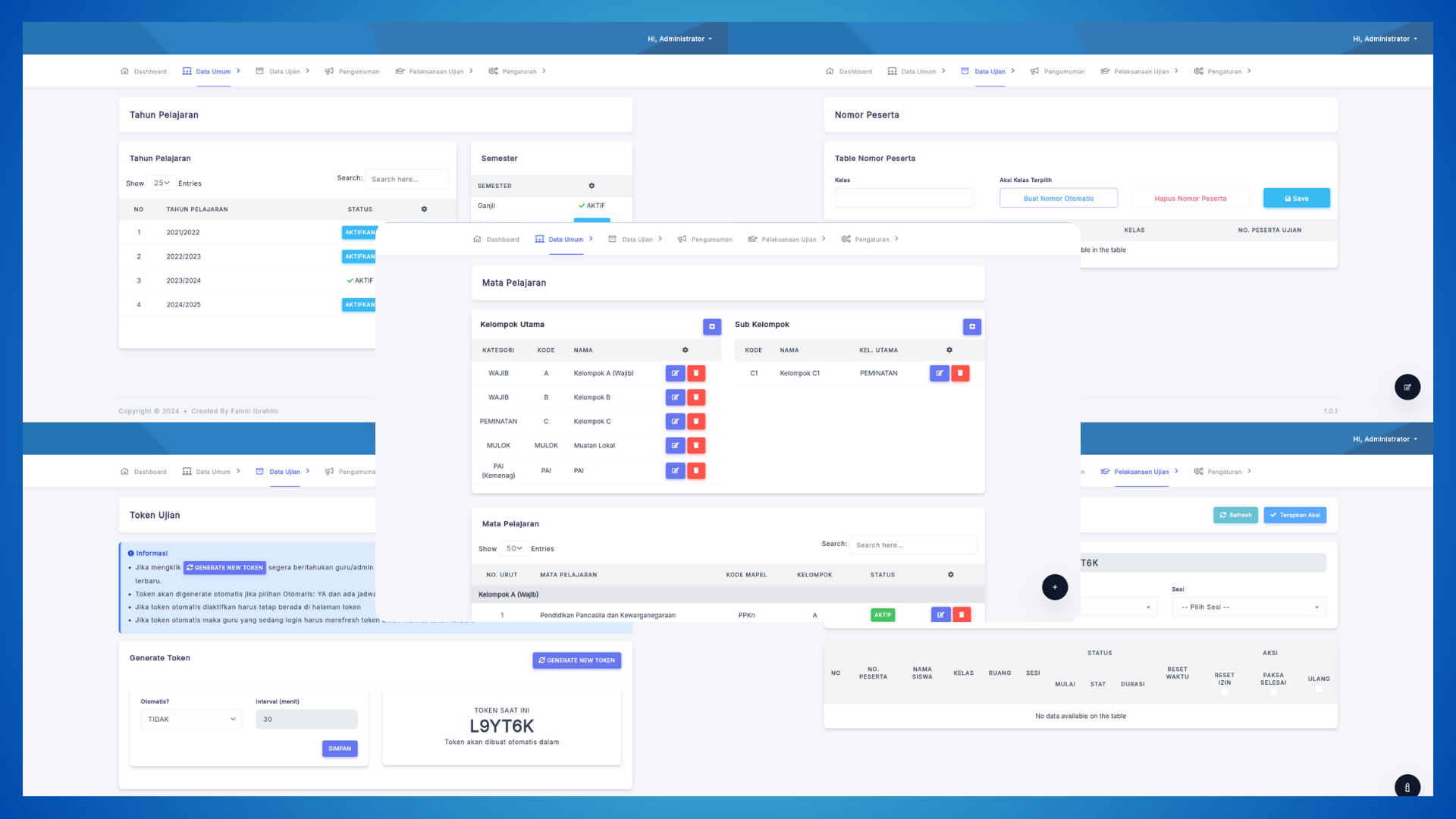The height and width of the screenshot is (819, 1456).
Task: Open Pelaksanaan Ujian menu in top-right panel
Action: (x=1141, y=72)
